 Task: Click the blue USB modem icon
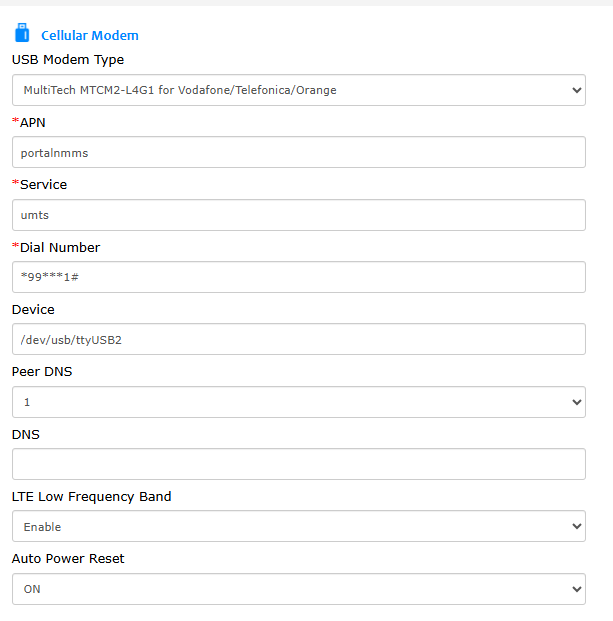pos(22,32)
